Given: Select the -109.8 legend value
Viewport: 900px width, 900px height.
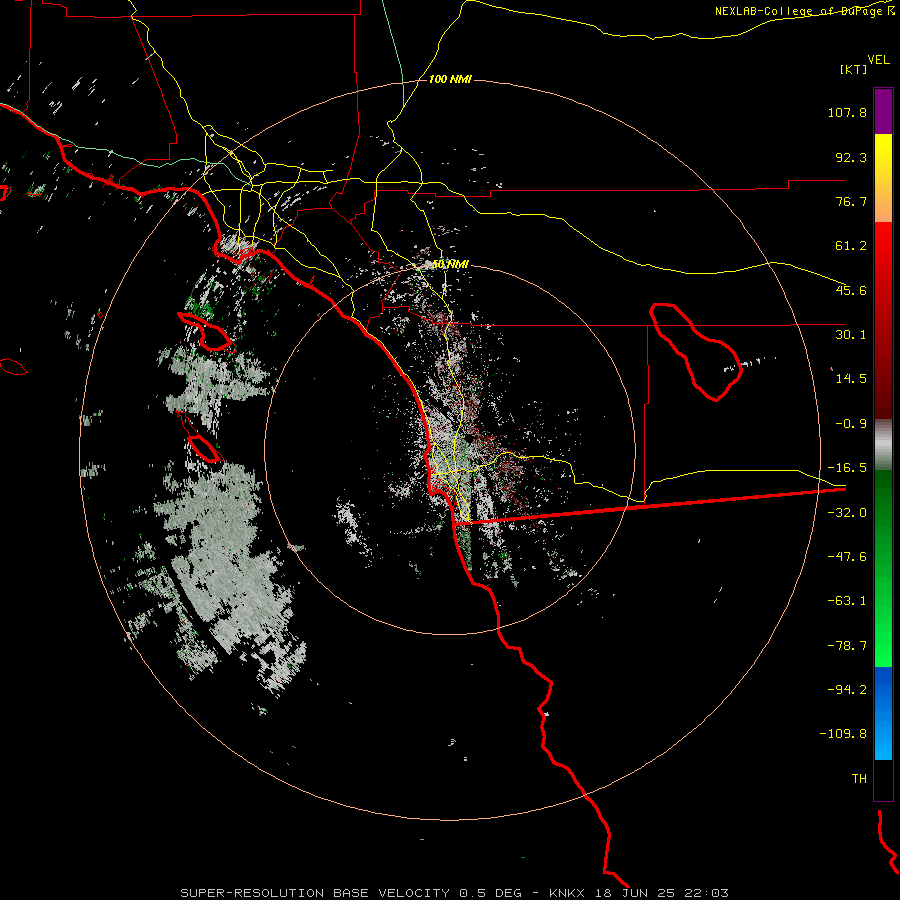Looking at the screenshot, I should tap(843, 734).
